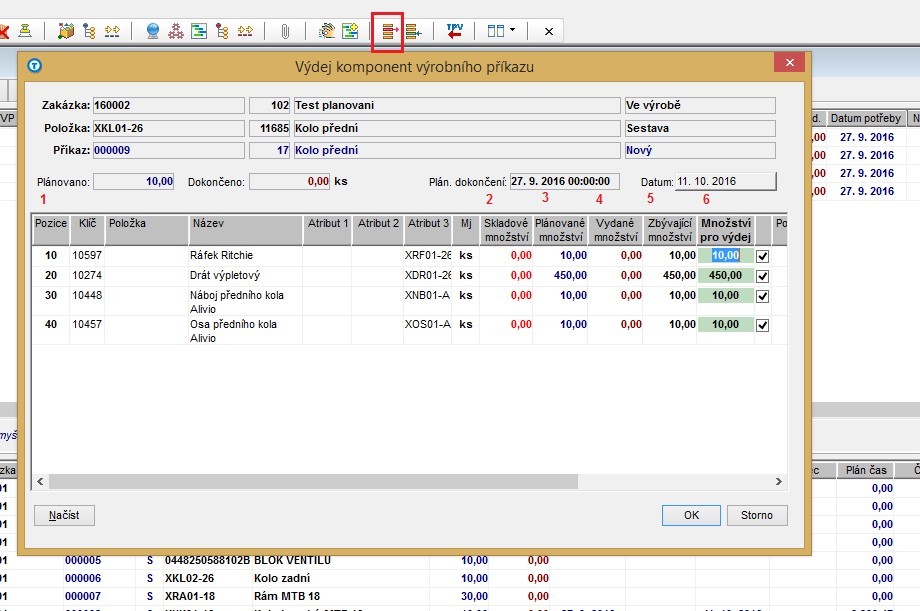Uncheck the checkbox for Ráfek Ritchie
Screen dimensions: 920x611
762,256
